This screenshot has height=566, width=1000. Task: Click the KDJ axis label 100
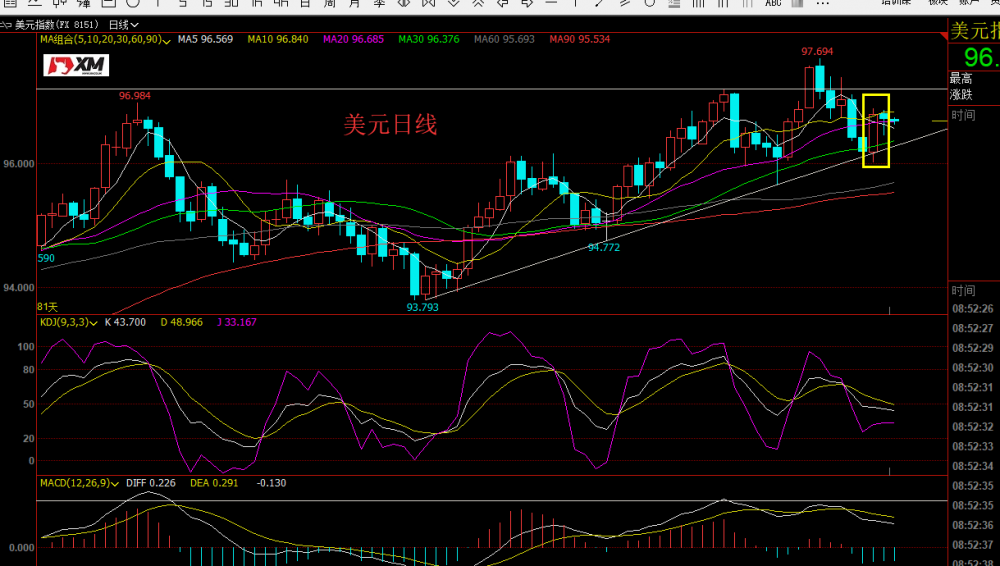[x=26, y=347]
